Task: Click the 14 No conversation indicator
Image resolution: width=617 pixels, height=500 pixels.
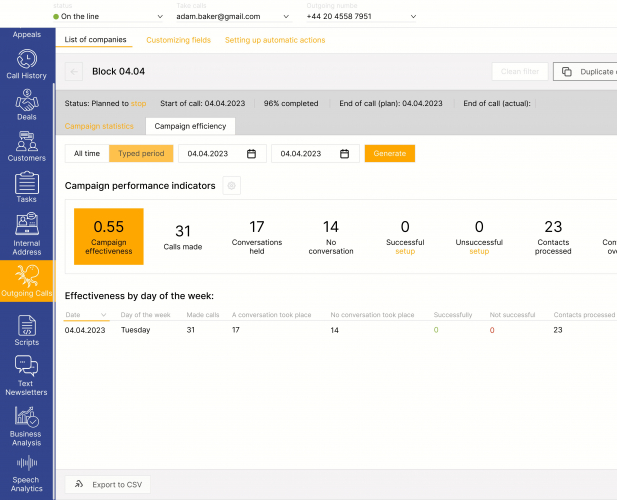Action: pyautogui.click(x=331, y=237)
